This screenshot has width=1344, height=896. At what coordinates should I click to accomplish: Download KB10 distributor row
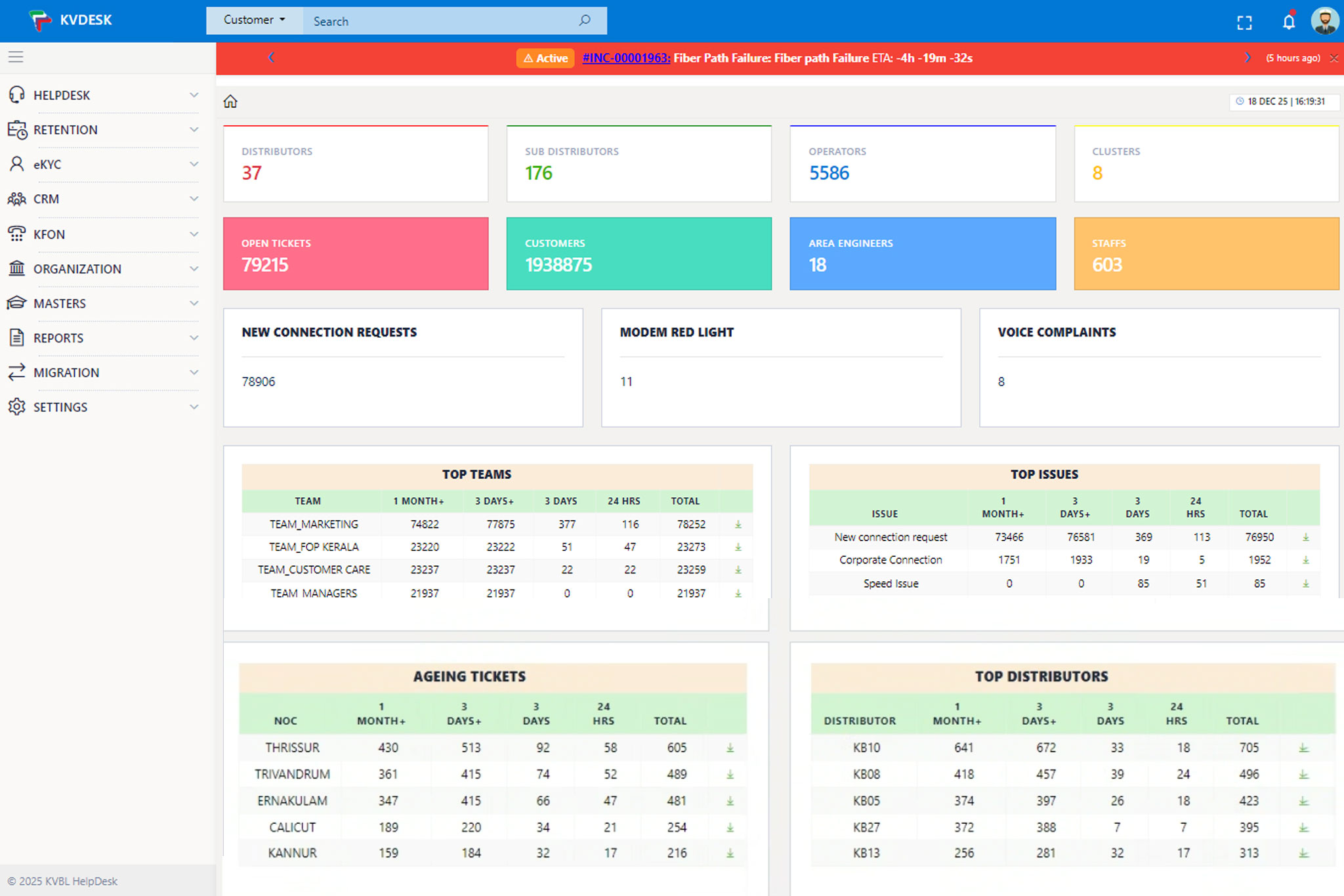(x=1303, y=748)
